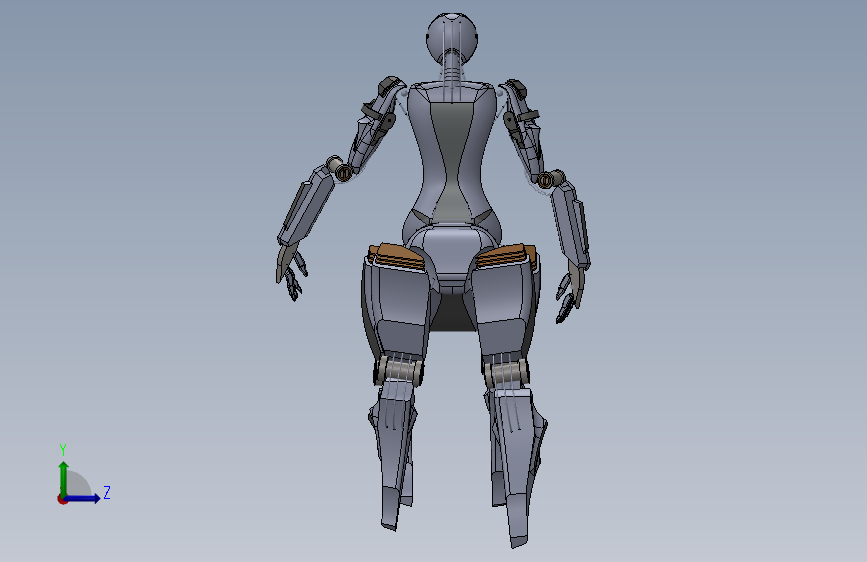Select the rounded pelvis part below the waist
Viewport: 867px width, 562px height.
pos(452,250)
